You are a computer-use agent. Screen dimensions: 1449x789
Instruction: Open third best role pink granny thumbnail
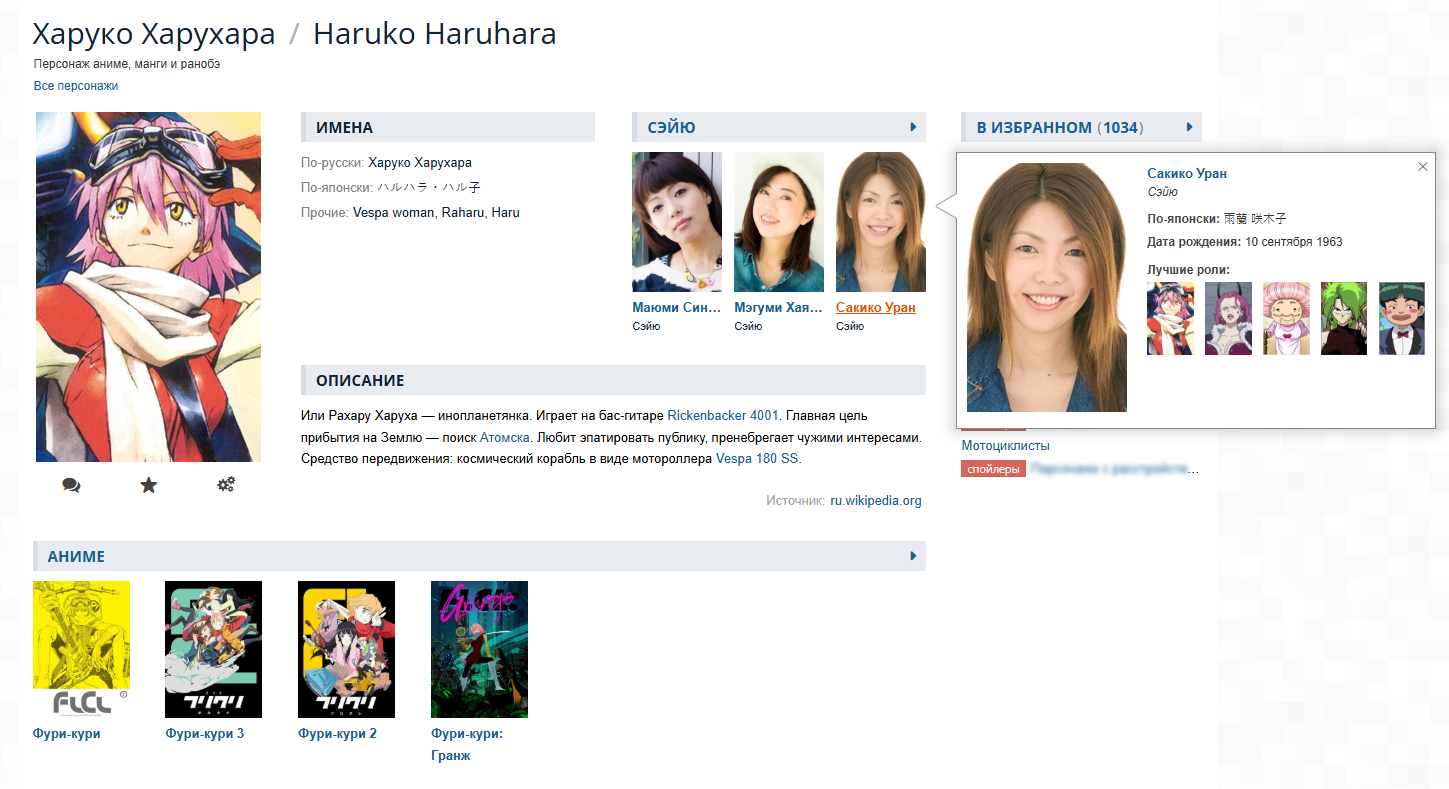tap(1286, 318)
